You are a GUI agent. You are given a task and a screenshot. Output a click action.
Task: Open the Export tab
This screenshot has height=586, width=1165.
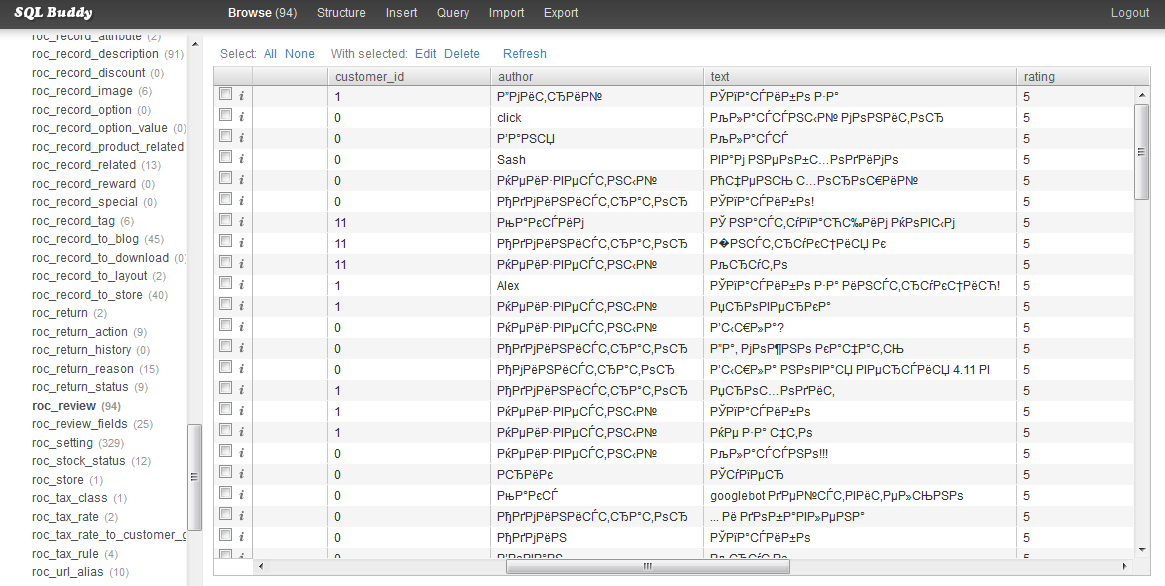pos(561,13)
